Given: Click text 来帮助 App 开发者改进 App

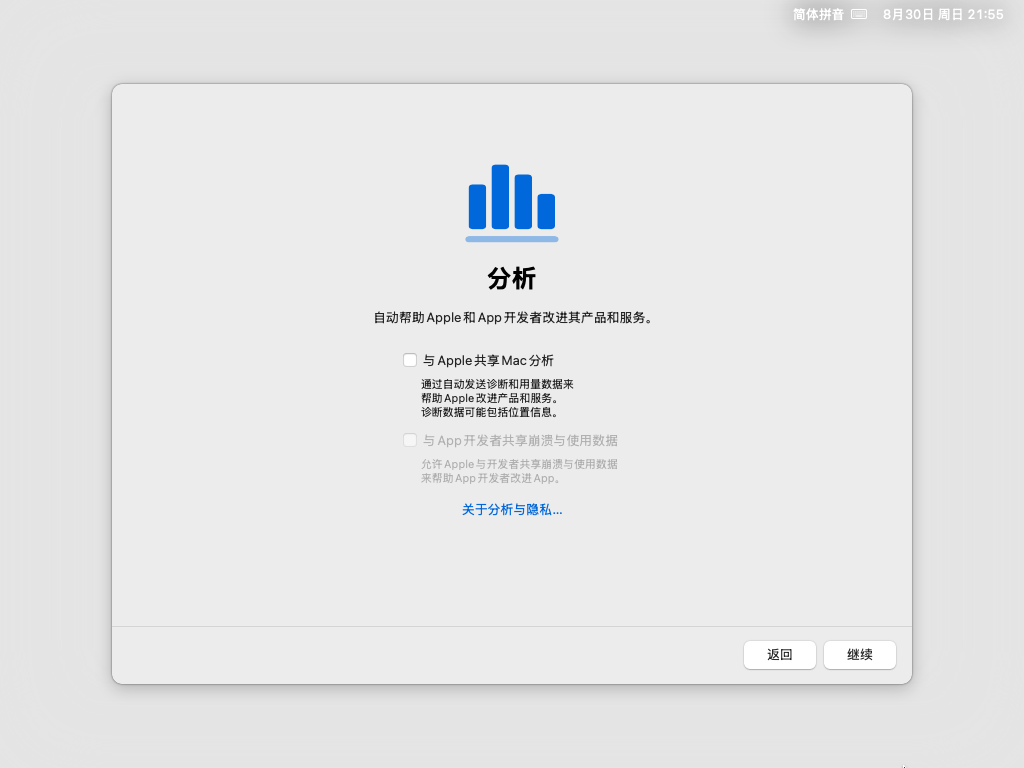Looking at the screenshot, I should tap(490, 478).
